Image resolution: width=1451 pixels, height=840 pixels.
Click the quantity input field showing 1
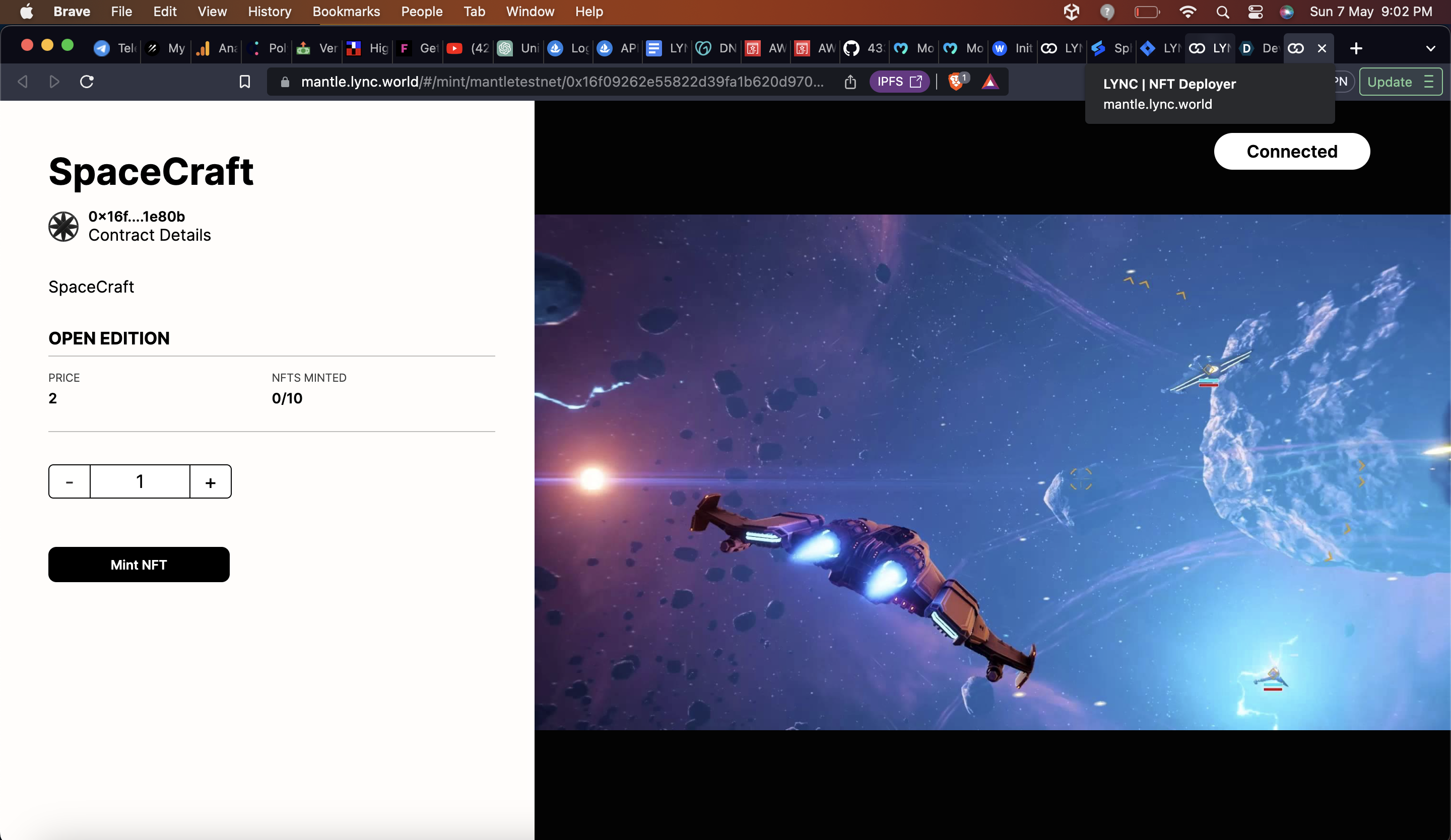pyautogui.click(x=140, y=481)
